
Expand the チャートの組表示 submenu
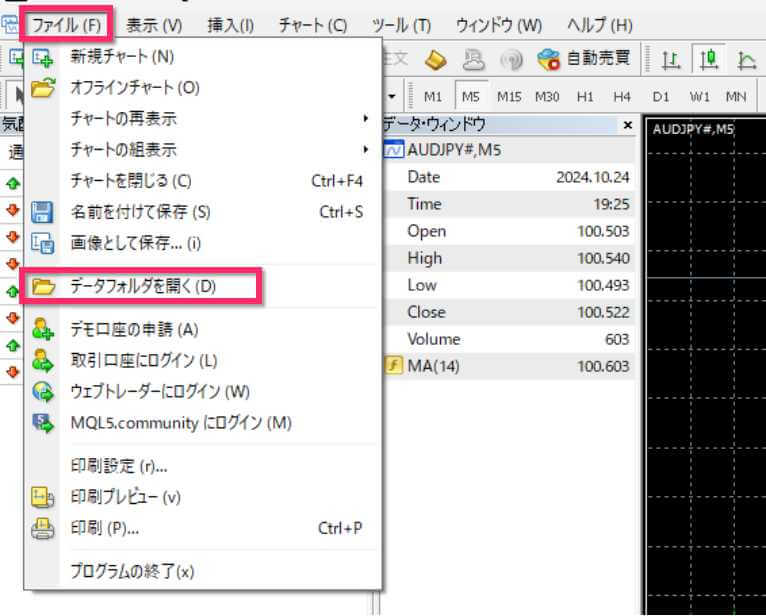tap(200, 150)
